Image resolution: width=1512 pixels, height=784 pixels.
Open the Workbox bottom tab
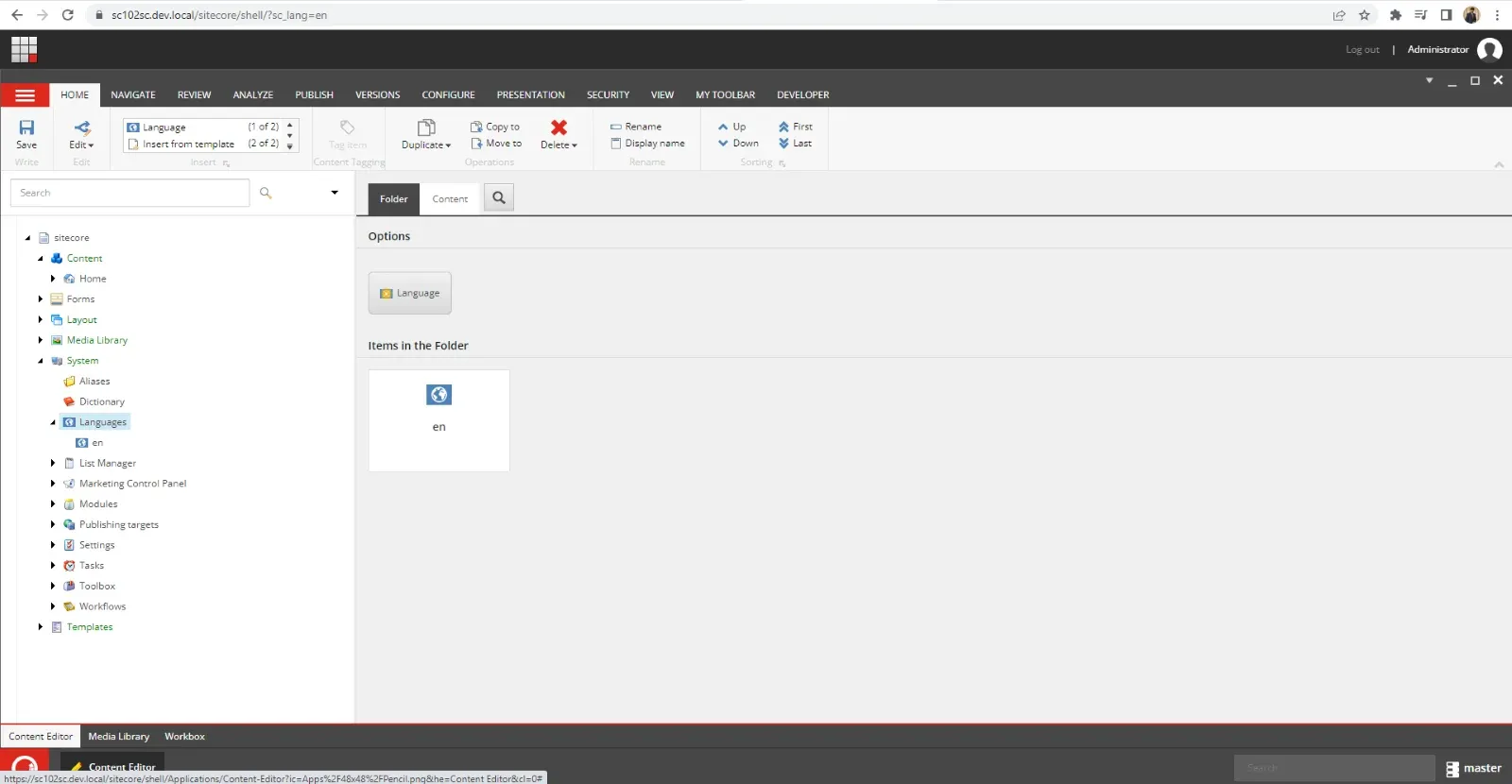(184, 737)
